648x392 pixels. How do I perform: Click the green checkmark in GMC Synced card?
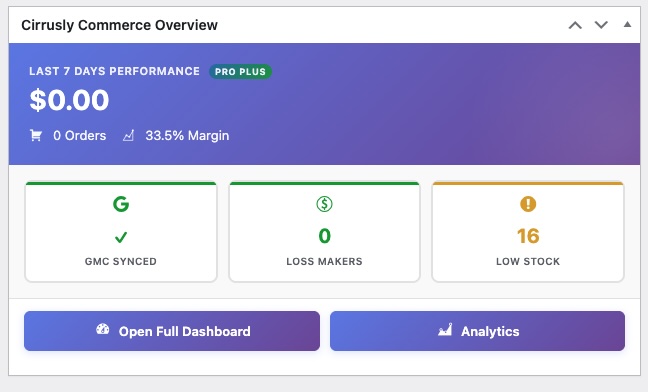[121, 237]
